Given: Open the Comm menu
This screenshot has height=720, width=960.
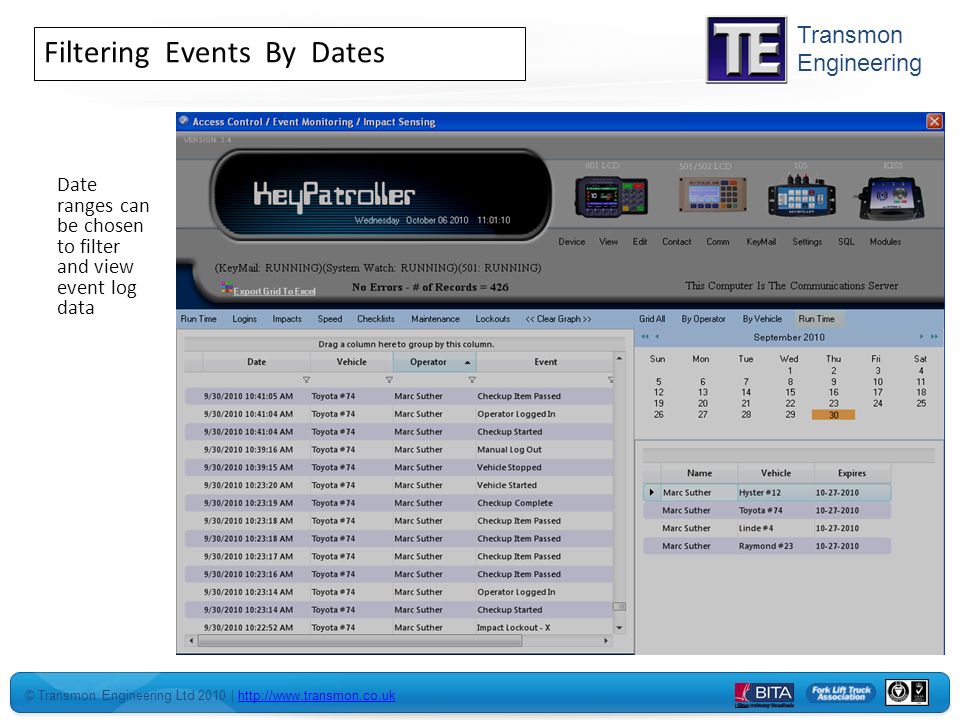Looking at the screenshot, I should [718, 242].
